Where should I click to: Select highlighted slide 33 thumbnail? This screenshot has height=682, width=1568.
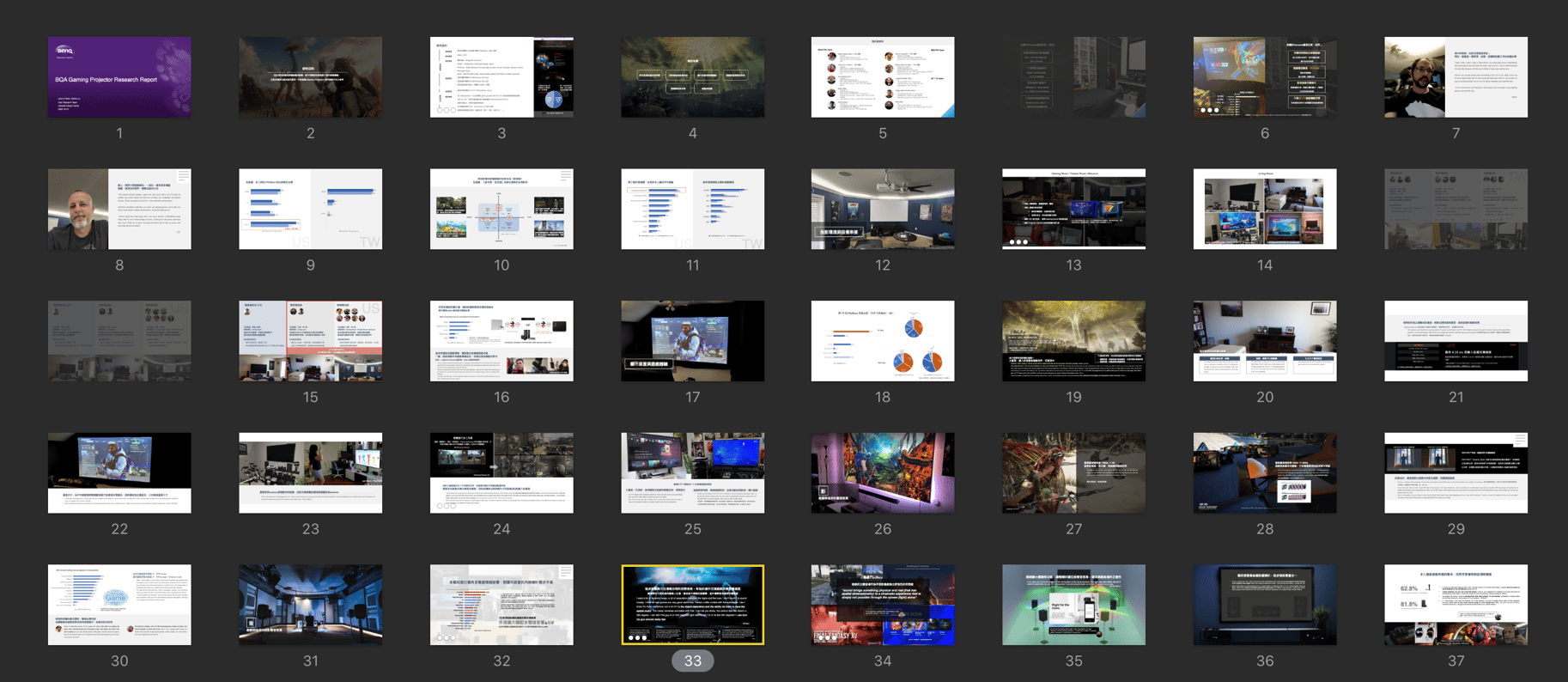pyautogui.click(x=693, y=605)
